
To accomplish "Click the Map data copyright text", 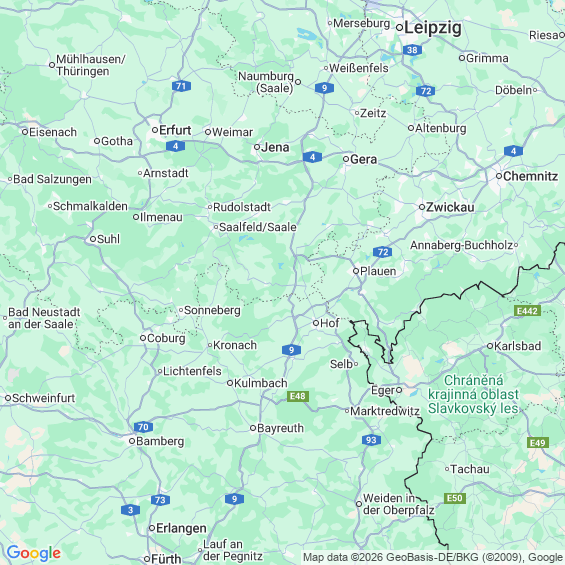I will click(433, 557).
